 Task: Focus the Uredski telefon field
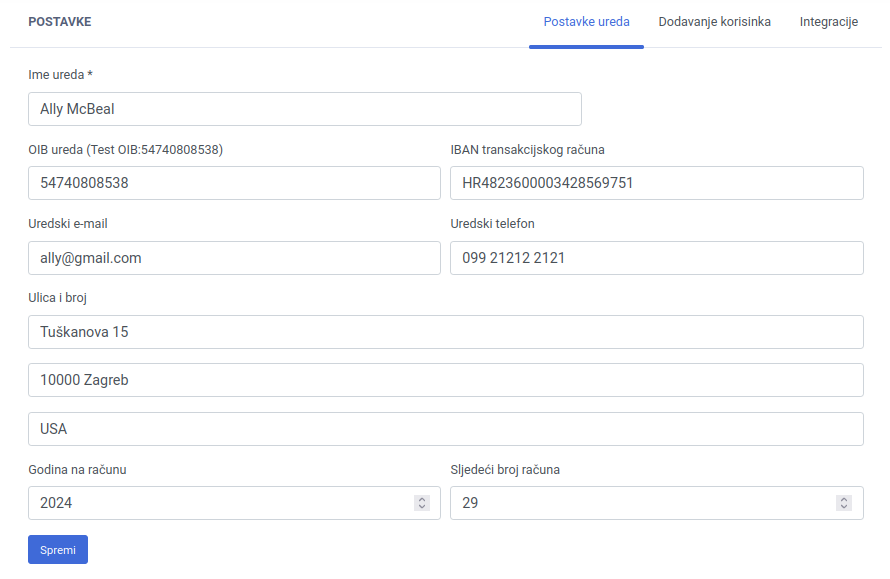point(656,258)
